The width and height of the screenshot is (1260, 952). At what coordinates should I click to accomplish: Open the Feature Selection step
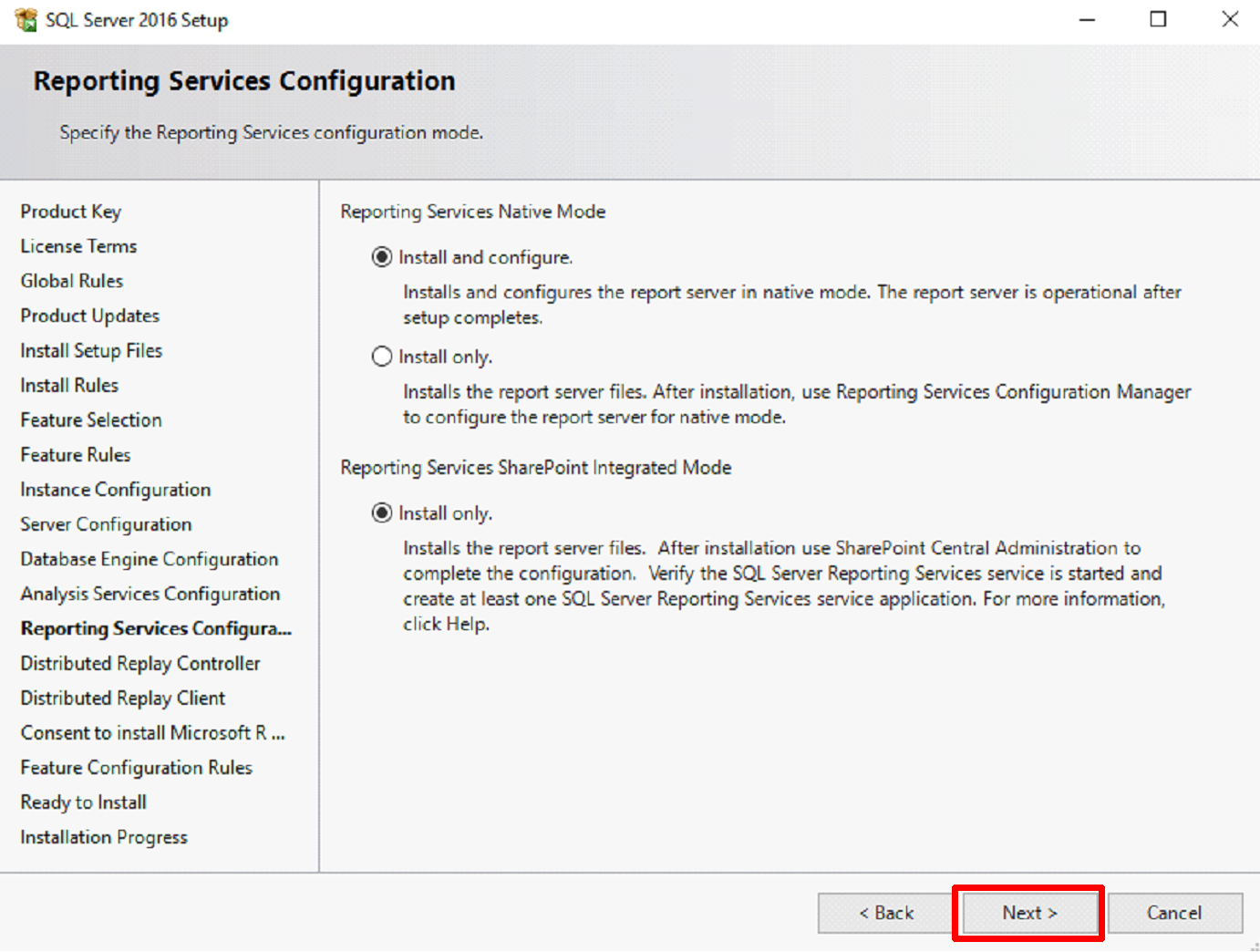click(90, 419)
